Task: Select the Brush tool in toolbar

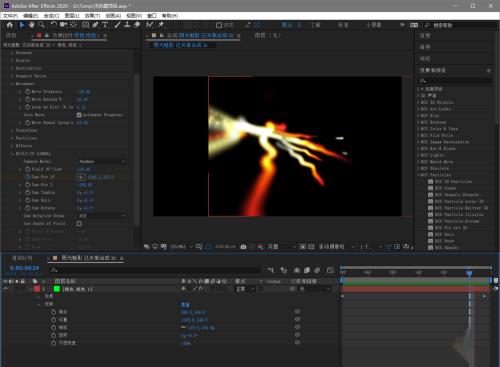Action: [117, 25]
